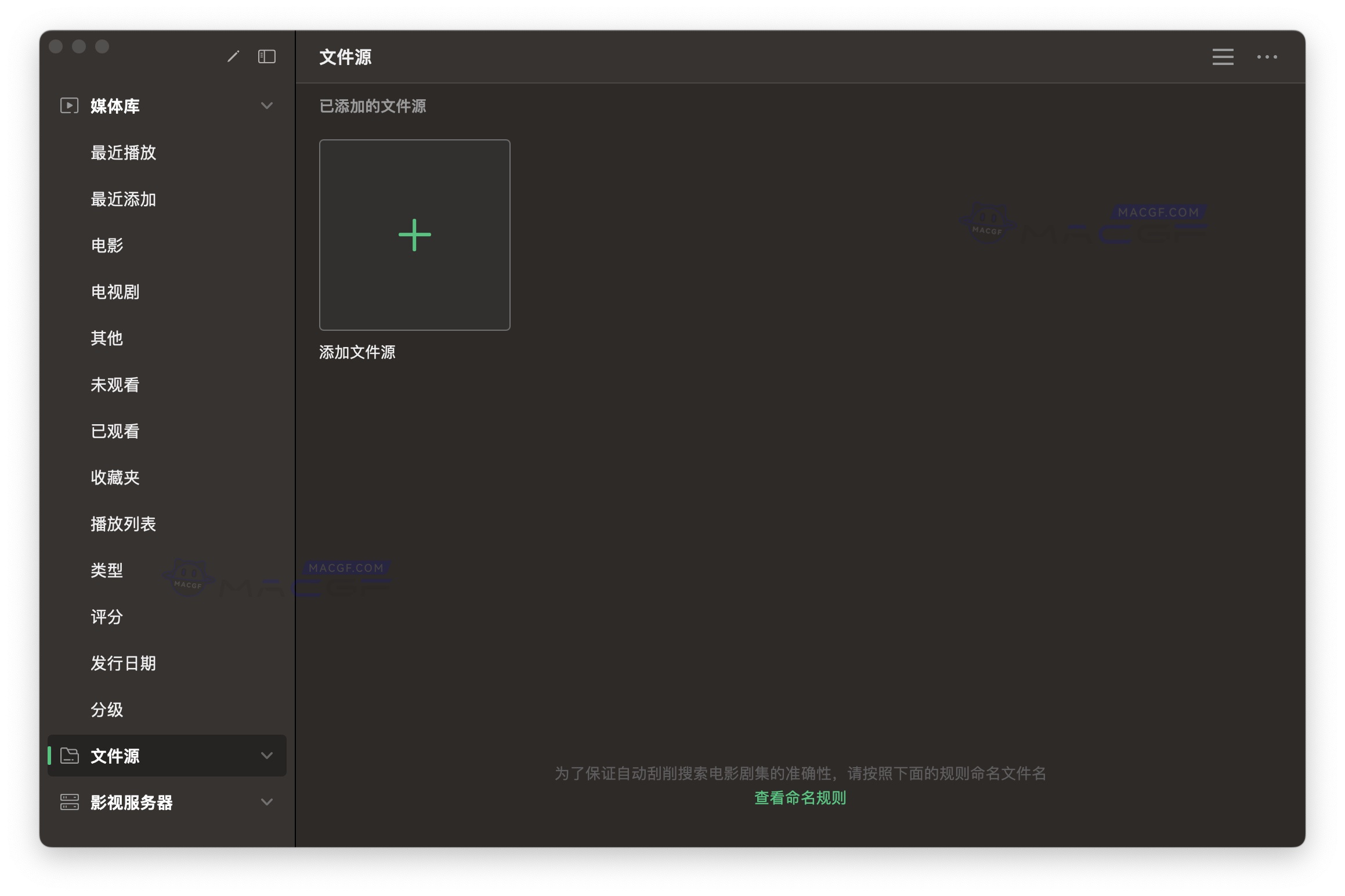Image resolution: width=1345 pixels, height=896 pixels.
Task: Click the green plus add icon
Action: [x=414, y=235]
